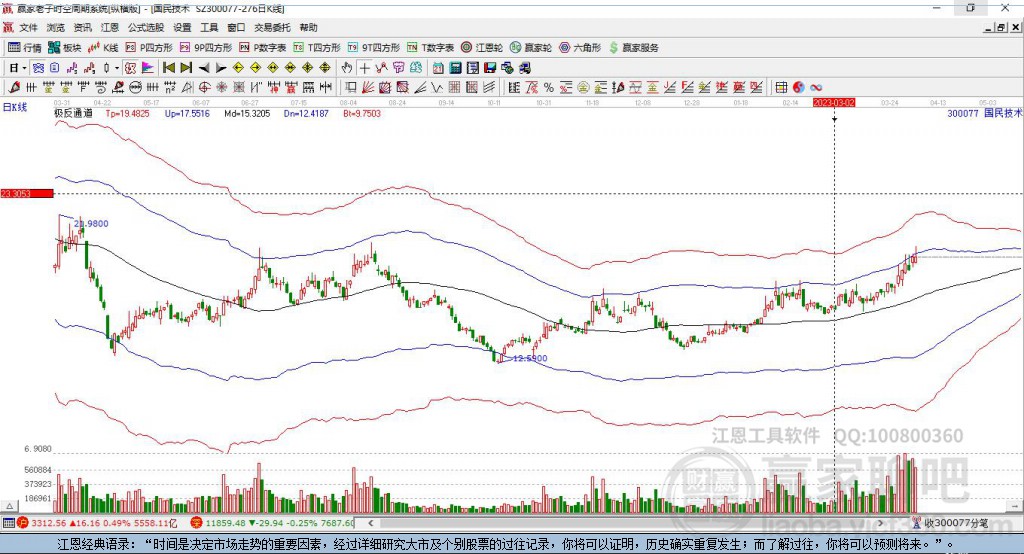The height and width of the screenshot is (554, 1024).
Task: Click the infinity symbol icon
Action: 816,88
